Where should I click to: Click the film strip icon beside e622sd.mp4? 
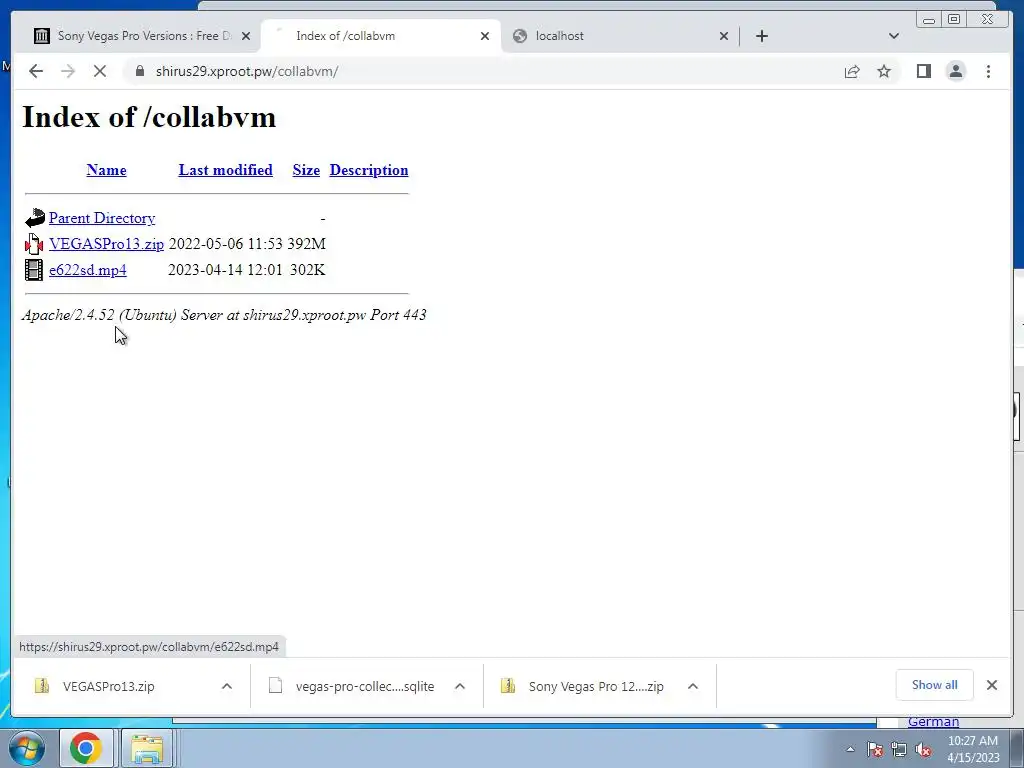34,270
